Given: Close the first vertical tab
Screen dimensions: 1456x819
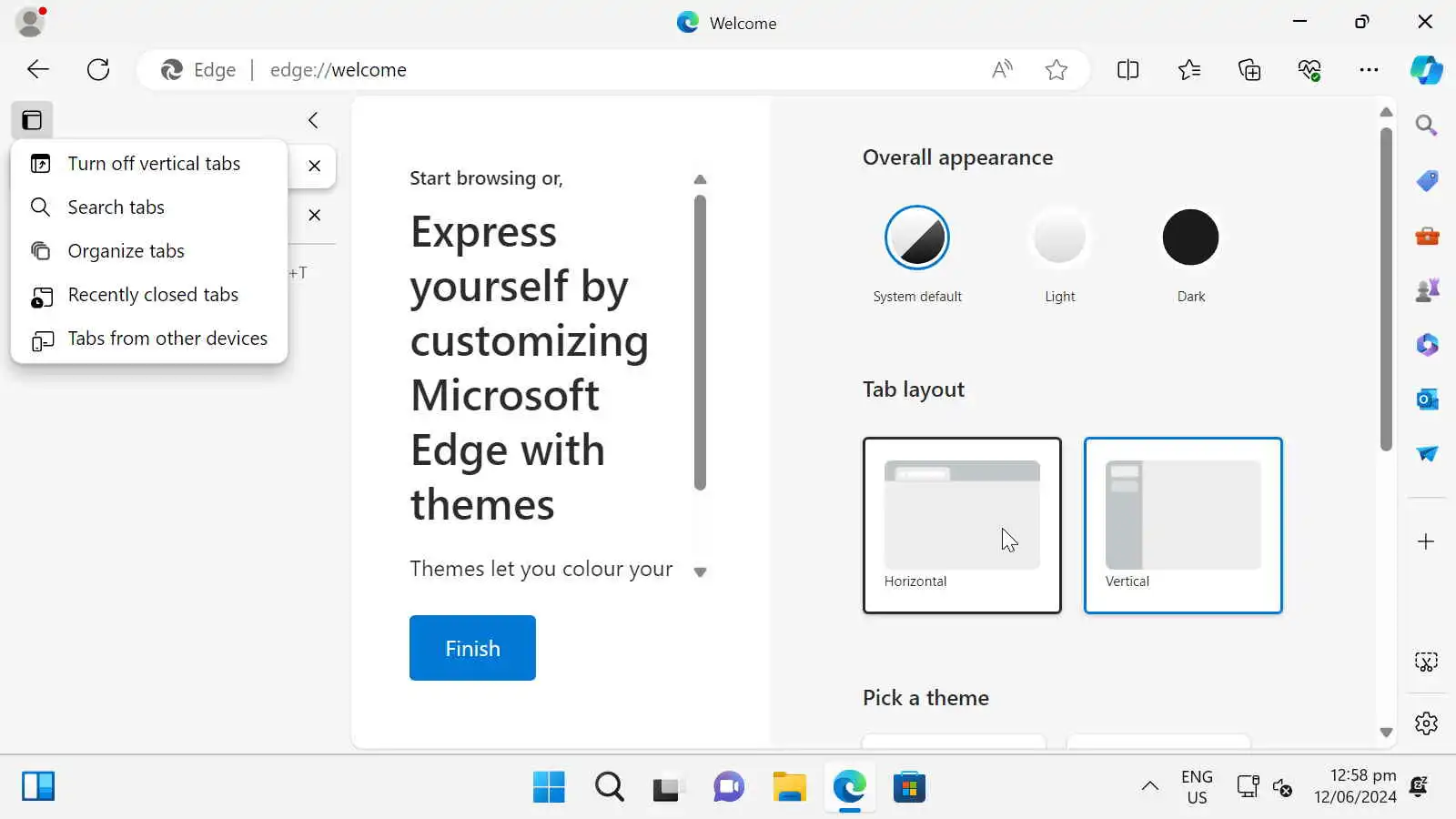Looking at the screenshot, I should (x=314, y=166).
